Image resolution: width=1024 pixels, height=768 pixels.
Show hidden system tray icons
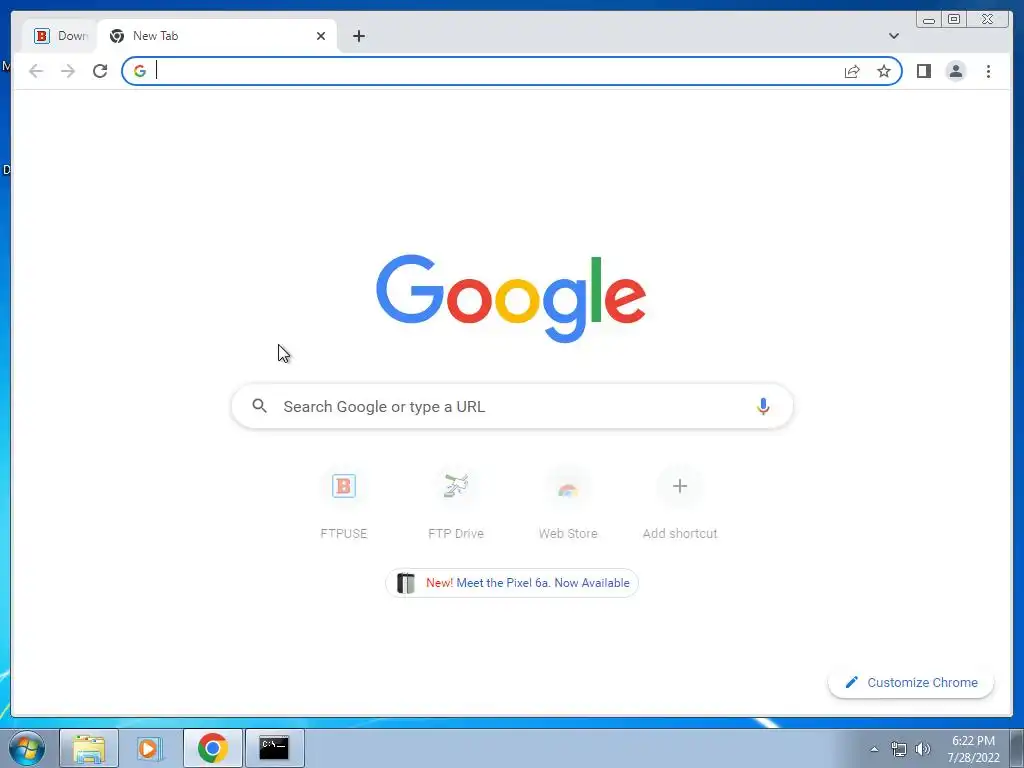pyautogui.click(x=874, y=749)
